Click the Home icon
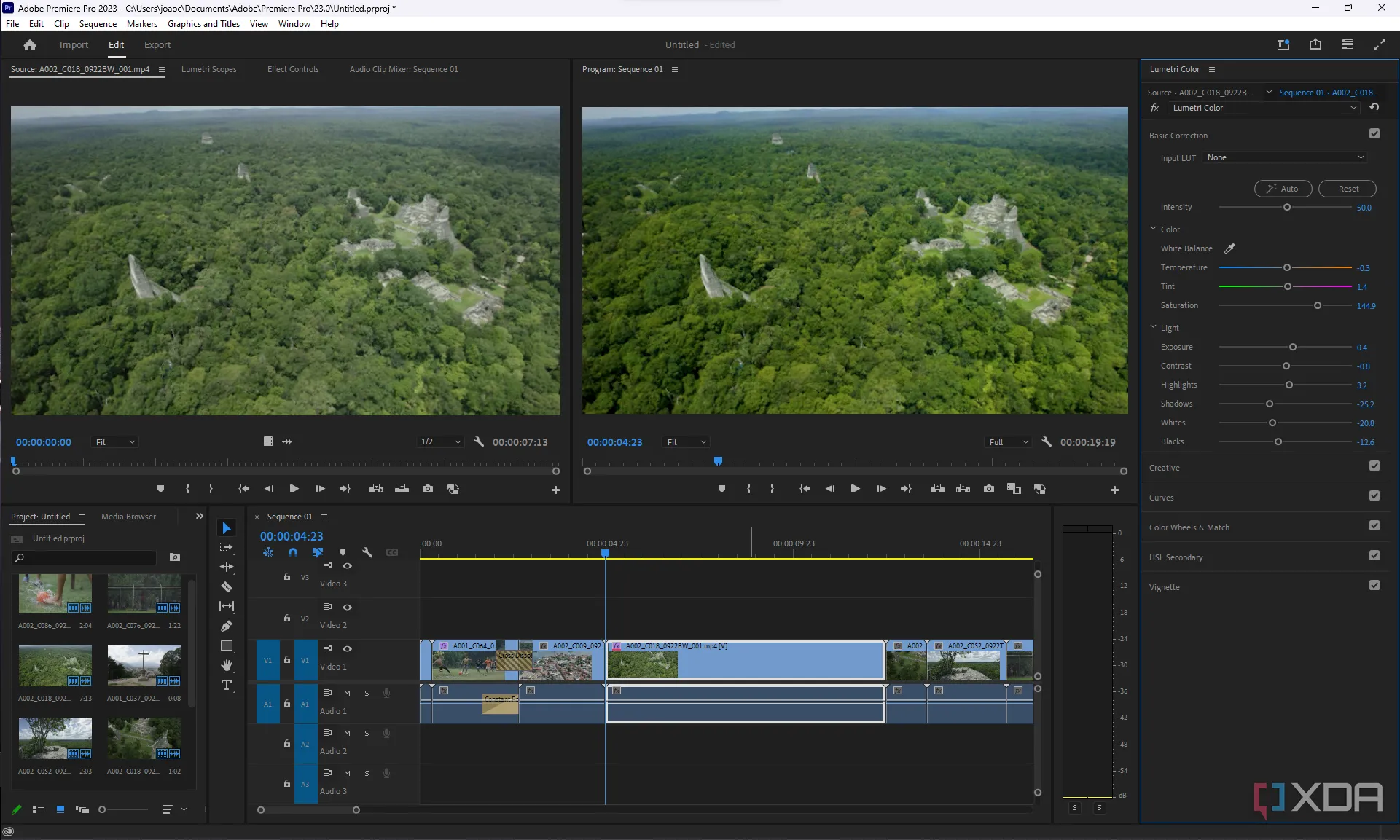This screenshot has height=840, width=1400. click(x=30, y=44)
